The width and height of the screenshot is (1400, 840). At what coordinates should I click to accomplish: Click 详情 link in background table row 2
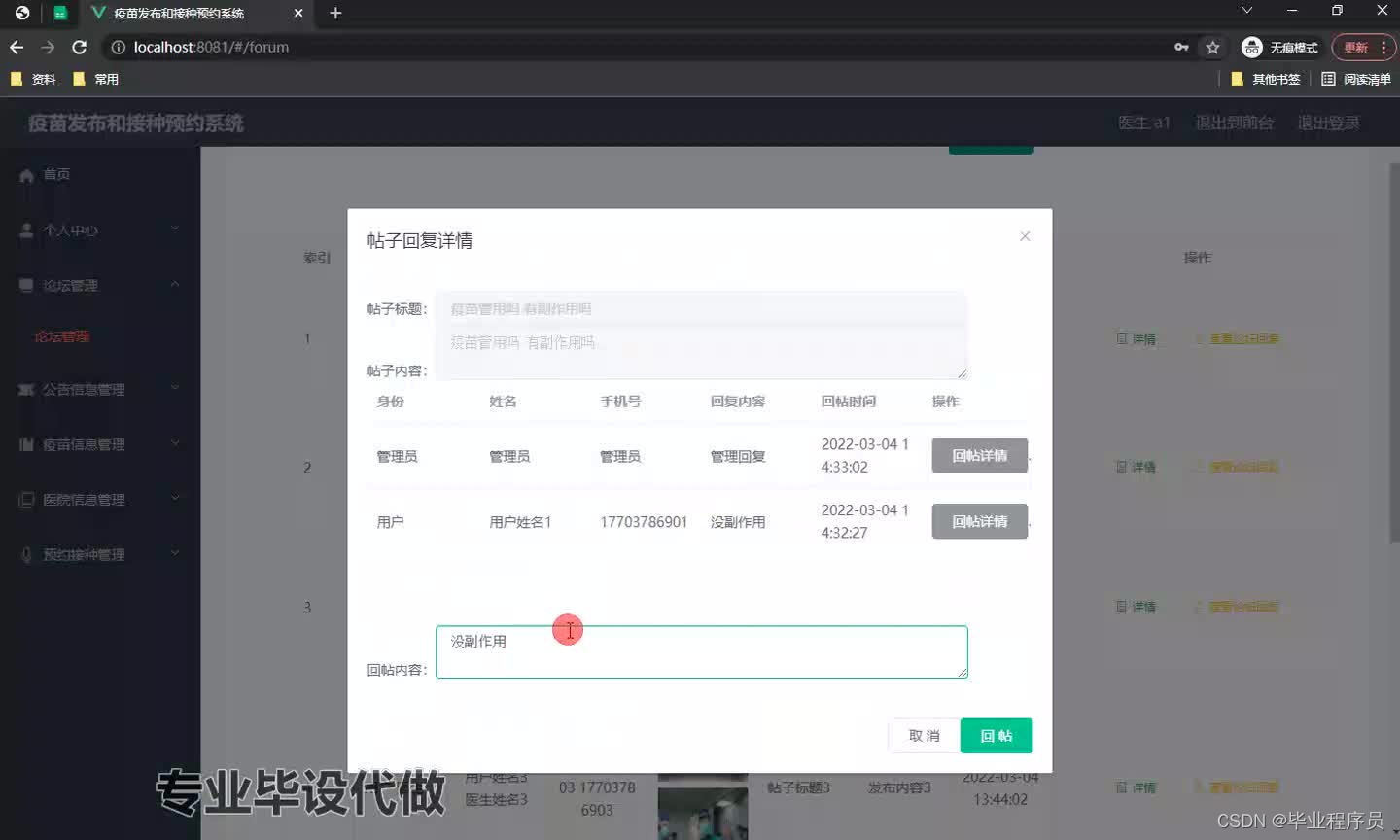click(x=1137, y=468)
